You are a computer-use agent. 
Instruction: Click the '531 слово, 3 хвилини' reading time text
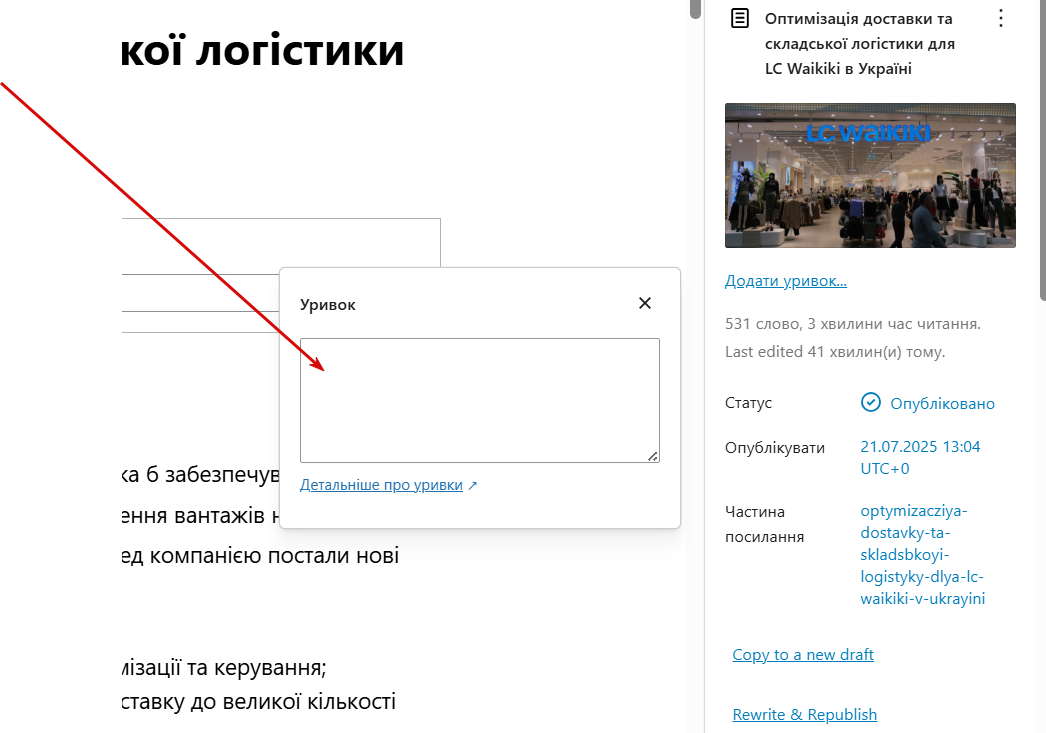tap(853, 324)
